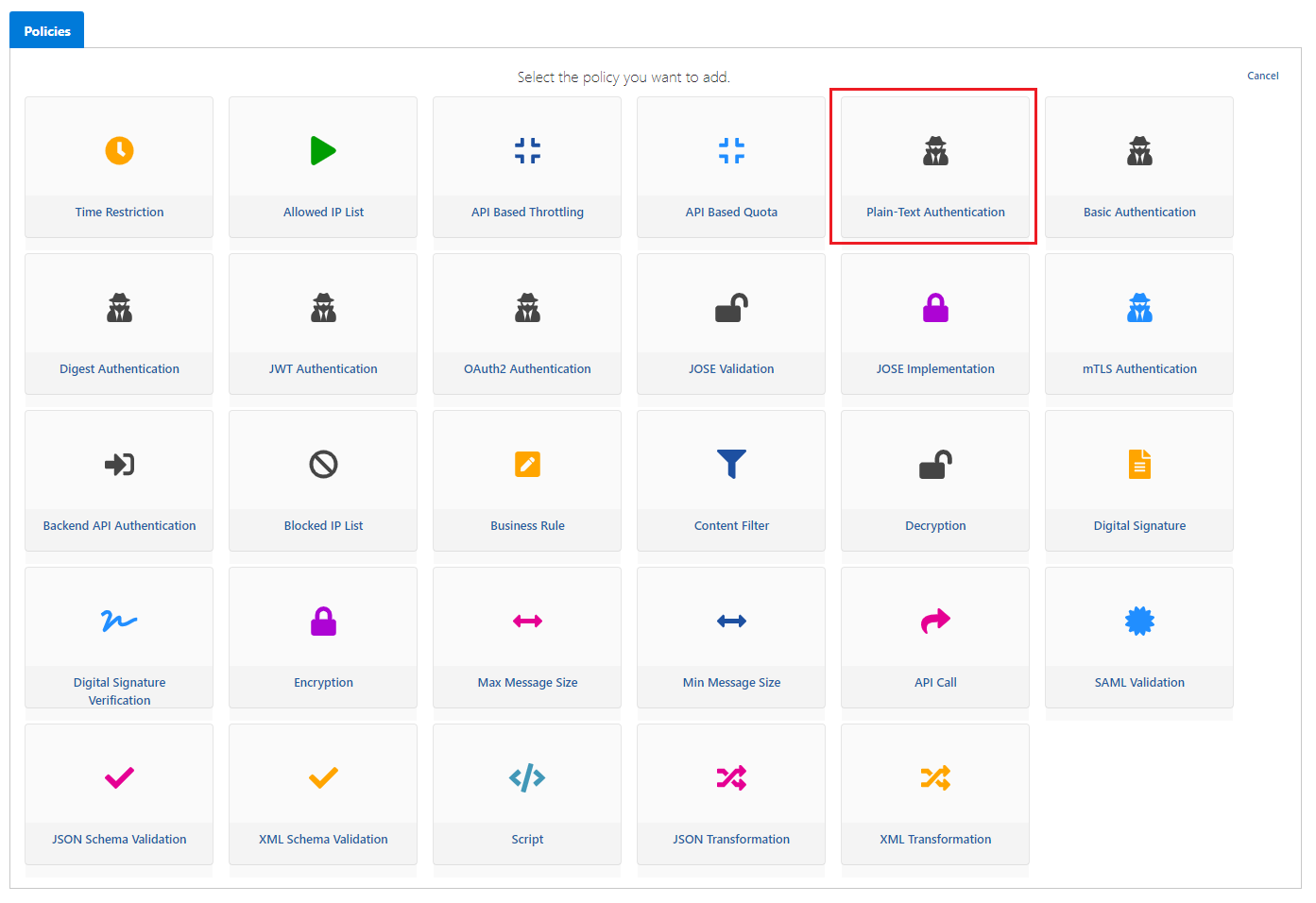Select the blue mTLS Authentication spy icon

(x=1139, y=307)
